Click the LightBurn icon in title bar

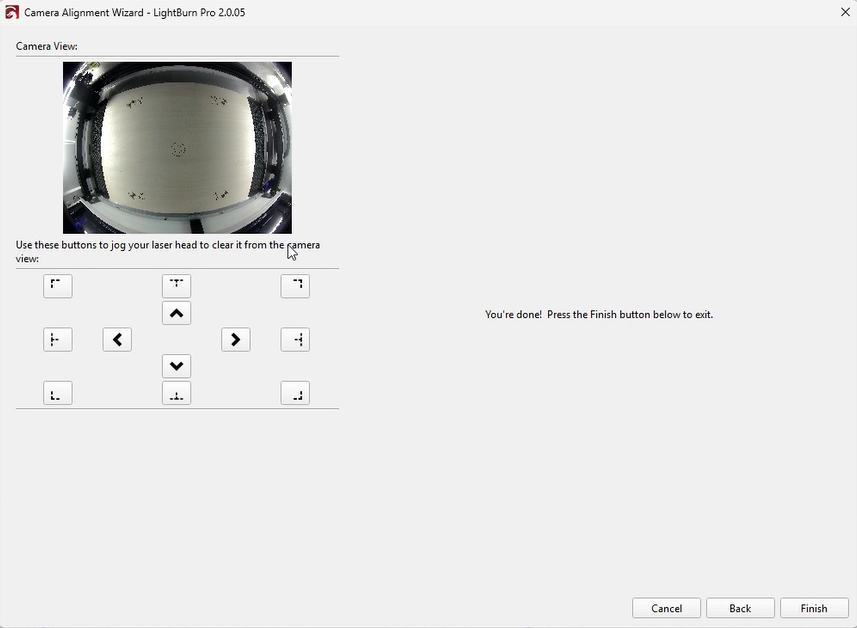coord(12,13)
